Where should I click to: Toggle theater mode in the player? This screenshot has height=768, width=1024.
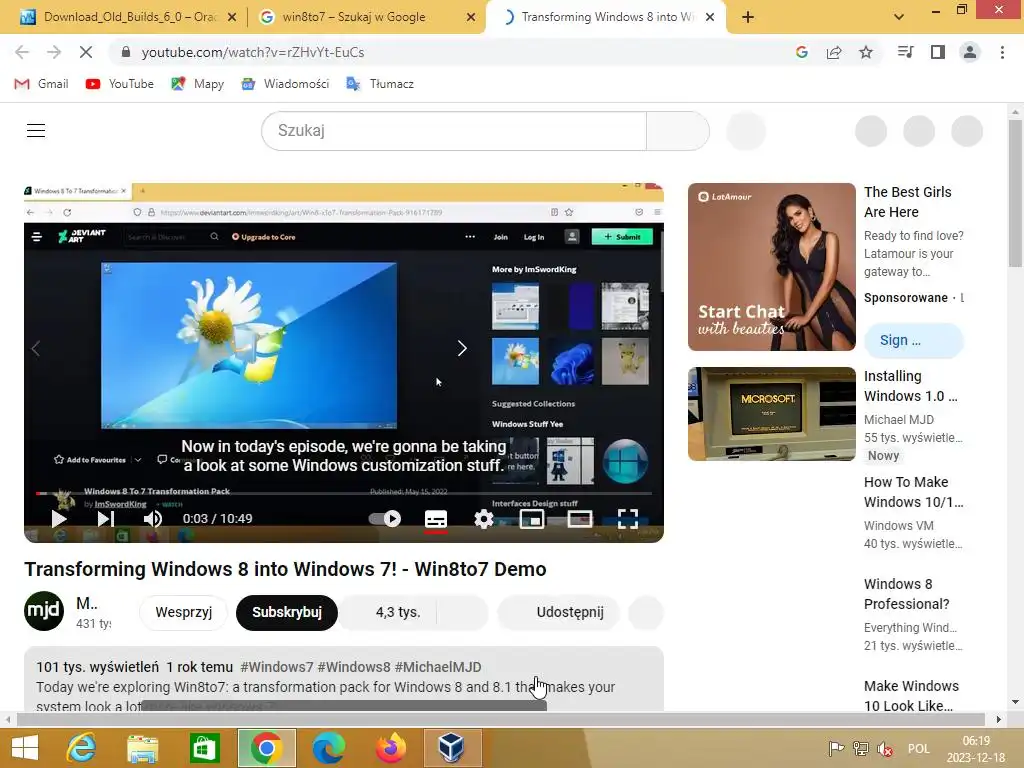pyautogui.click(x=580, y=519)
